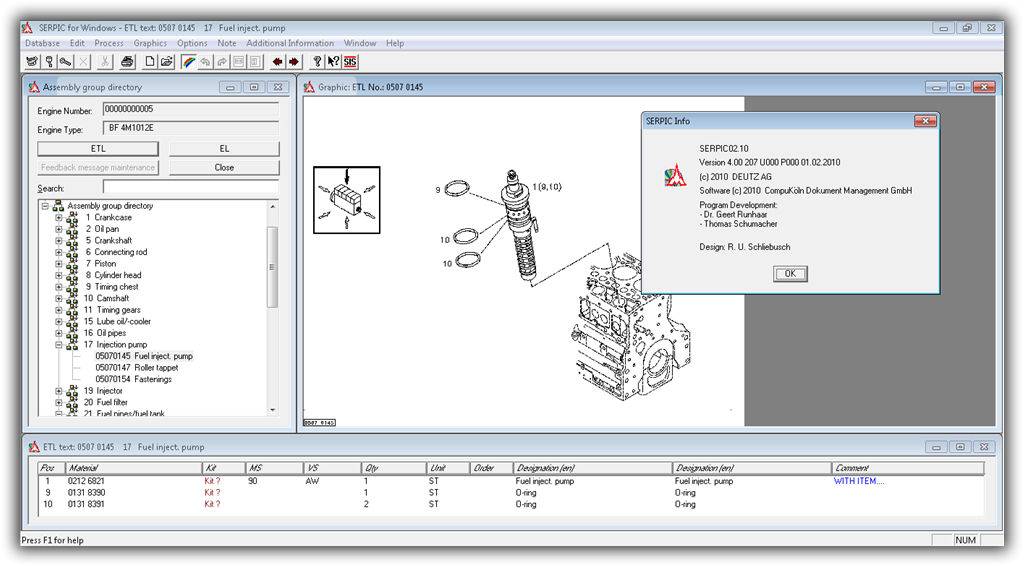Expand the Camshaft tree node
Screen dimensions: 1024x566
pos(59,298)
